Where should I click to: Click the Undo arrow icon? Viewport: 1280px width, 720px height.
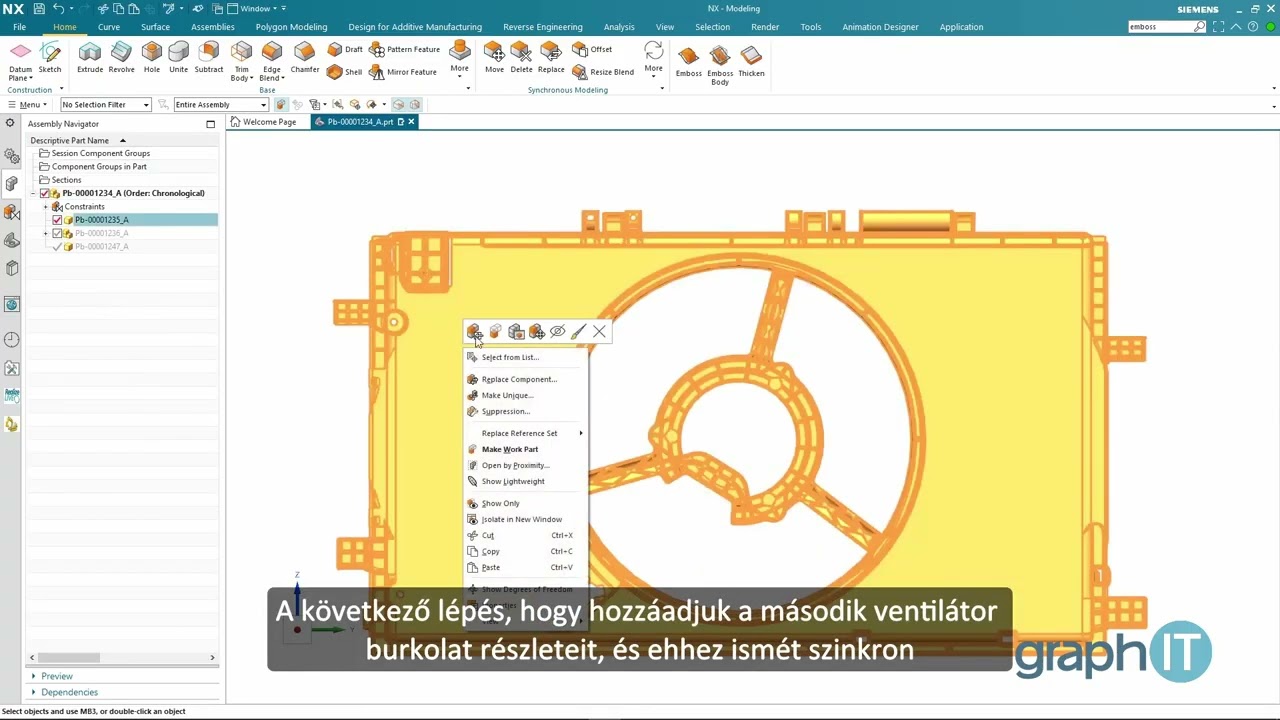(58, 9)
